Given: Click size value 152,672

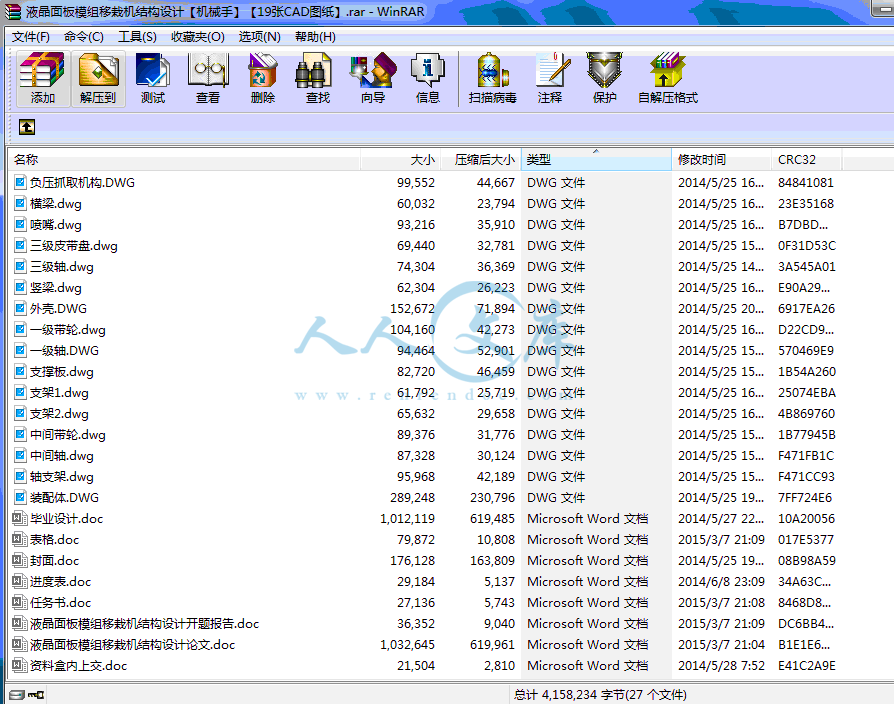Looking at the screenshot, I should click(x=412, y=308).
